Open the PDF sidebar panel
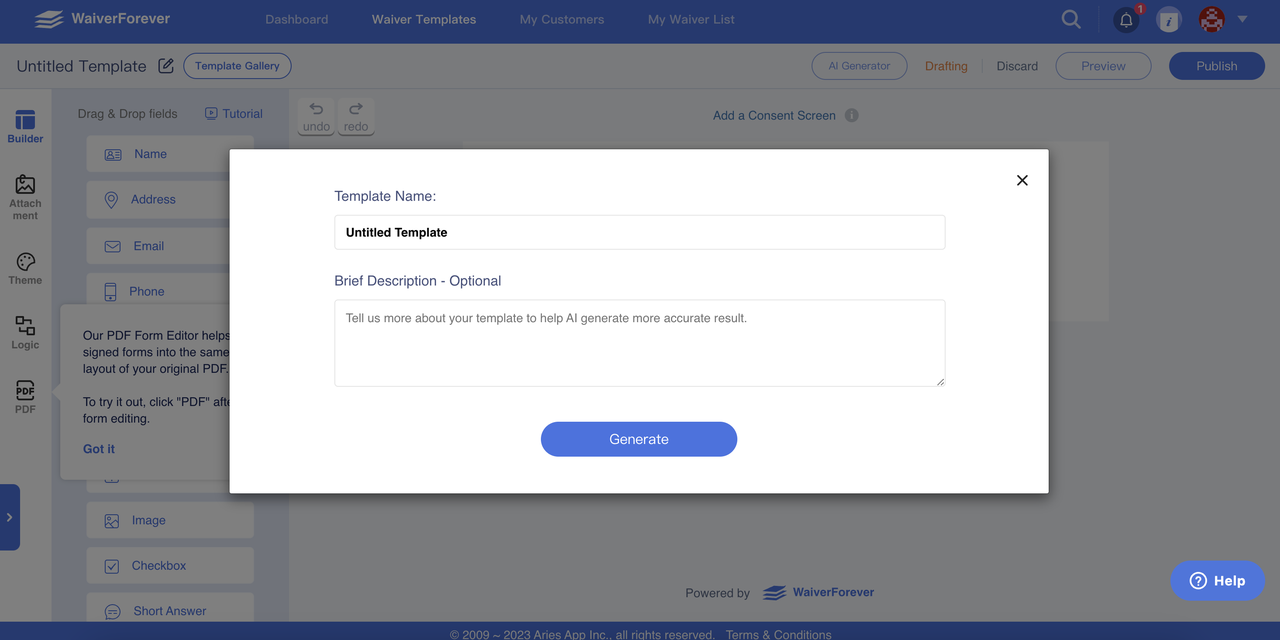Viewport: 1280px width, 640px height. tap(25, 397)
